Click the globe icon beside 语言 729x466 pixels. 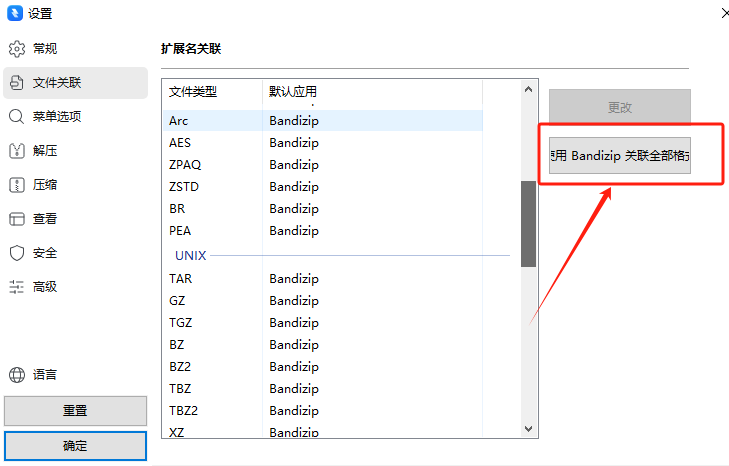[x=17, y=374]
